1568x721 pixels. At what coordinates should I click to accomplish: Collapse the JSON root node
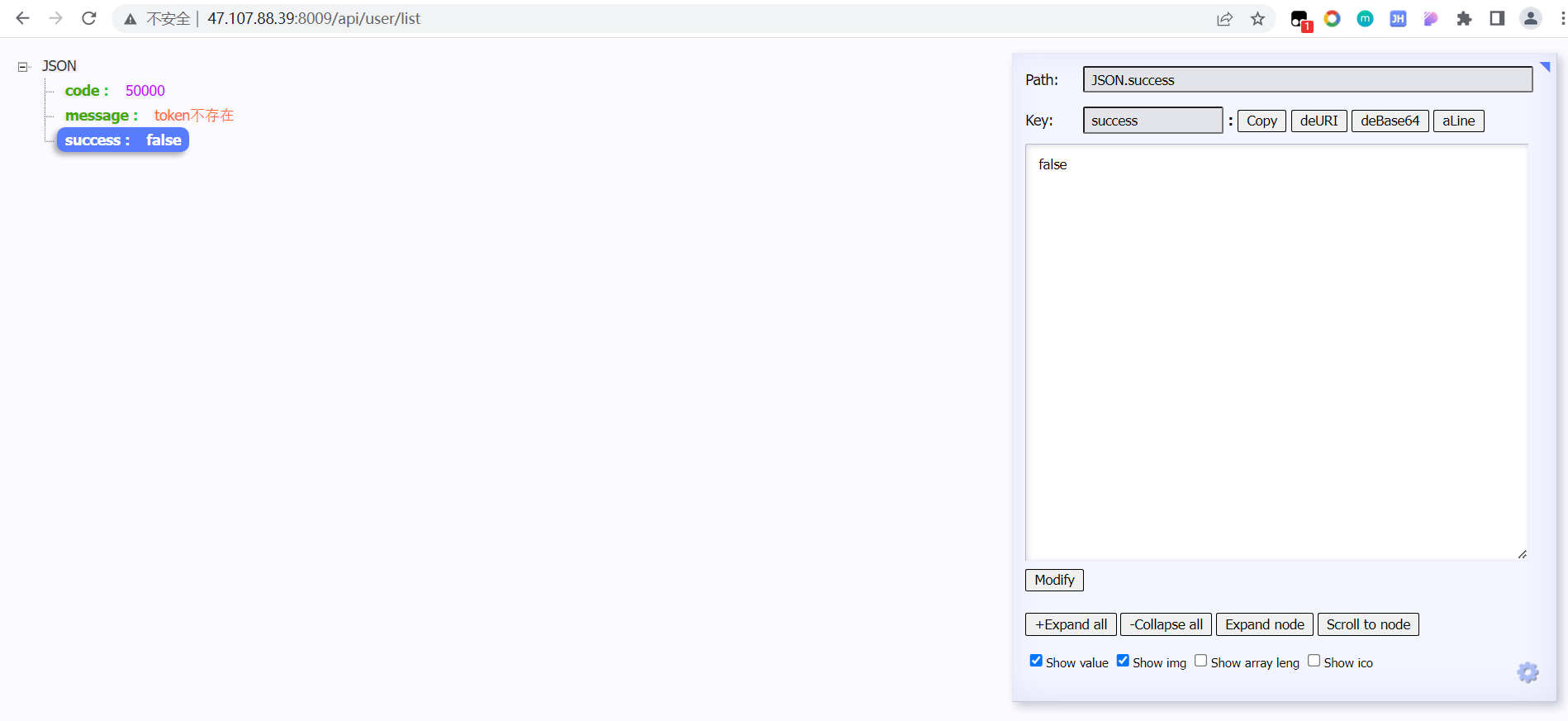coord(23,67)
